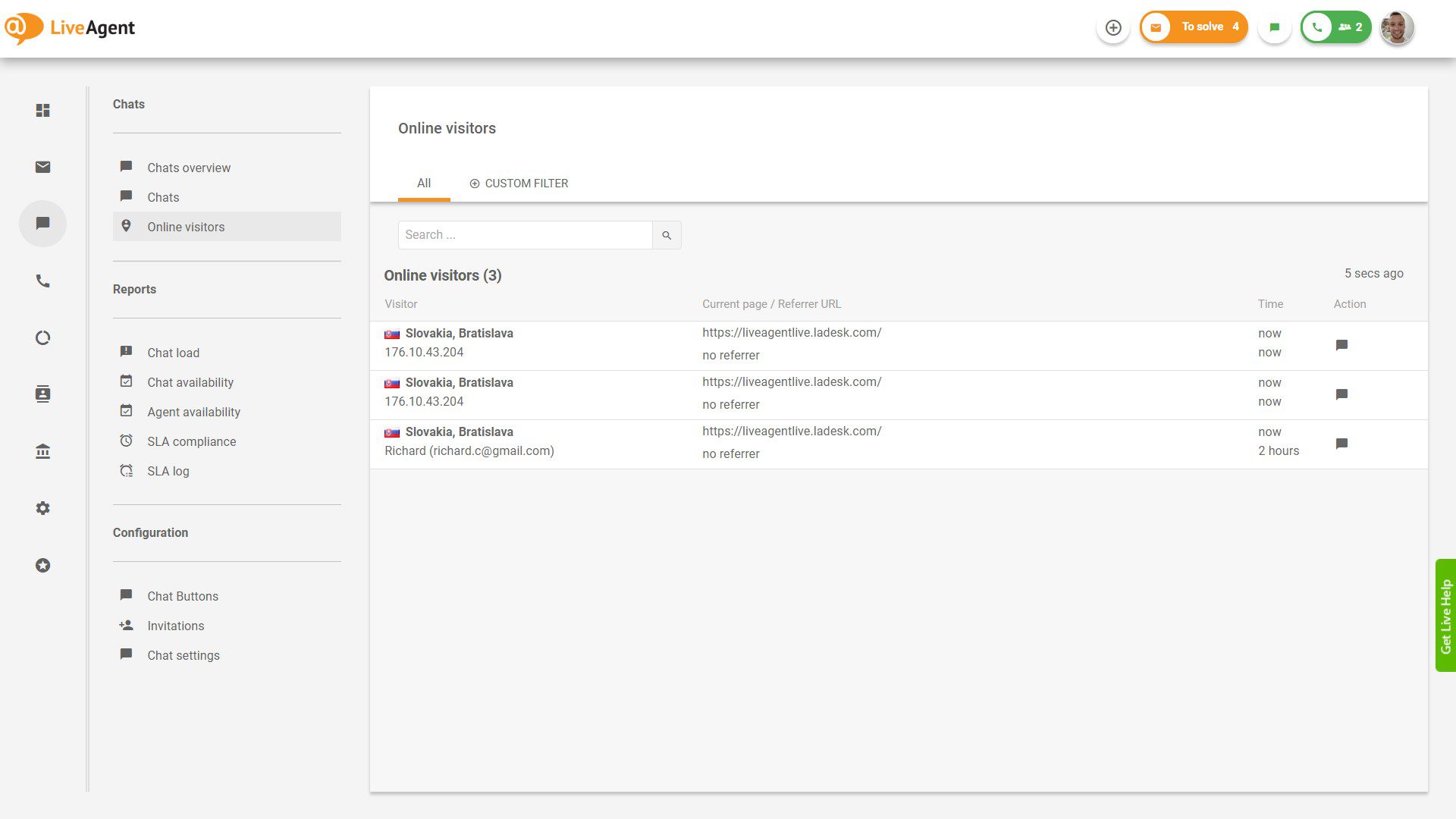1456x819 pixels.
Task: Click the Chat availability calendar icon
Action: pyautogui.click(x=126, y=381)
